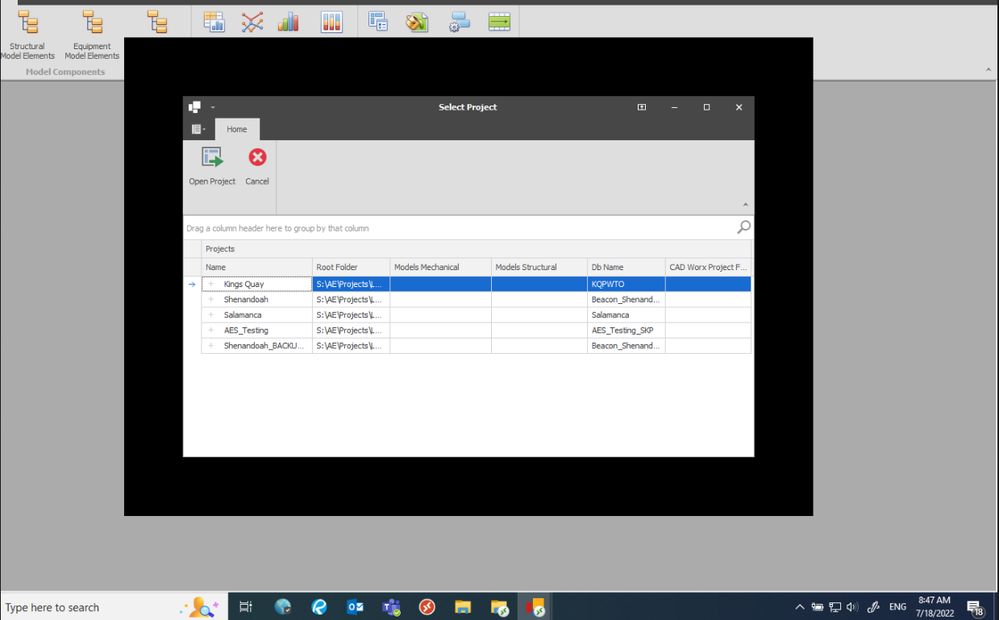Click the globe with shield taskbar icon
This screenshot has height=620, width=999.
tap(283, 607)
